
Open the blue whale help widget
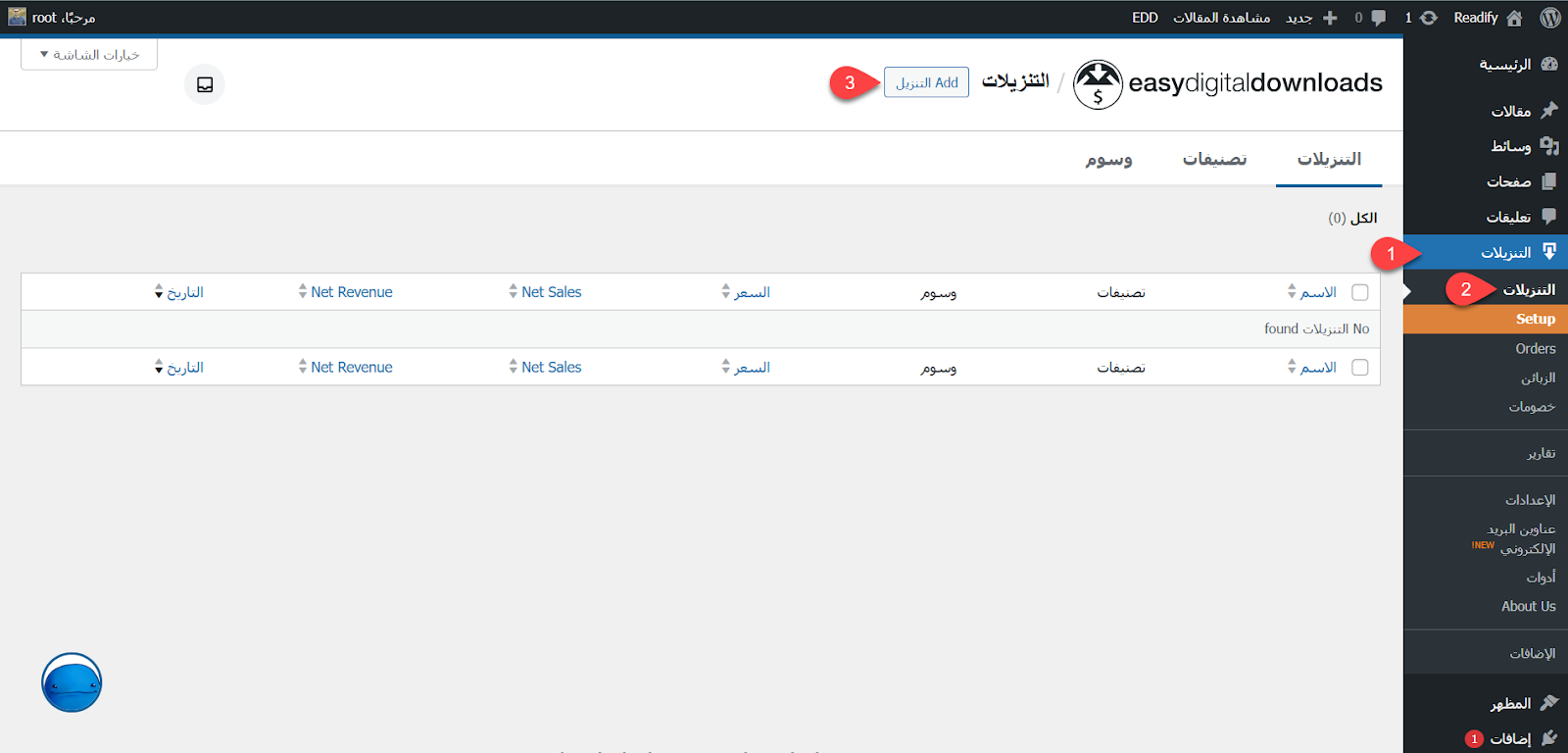(x=72, y=682)
